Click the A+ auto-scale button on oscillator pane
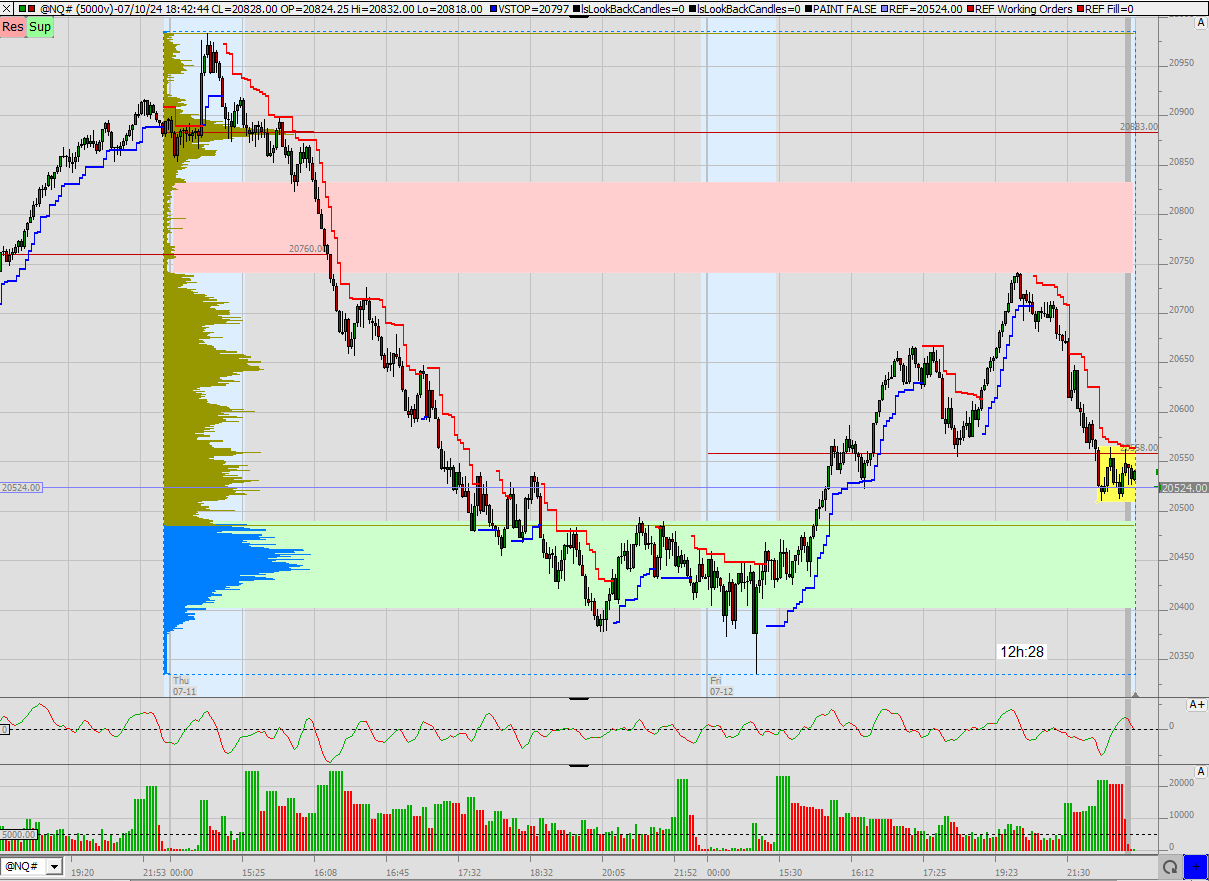This screenshot has height=881, width=1209. [1197, 704]
